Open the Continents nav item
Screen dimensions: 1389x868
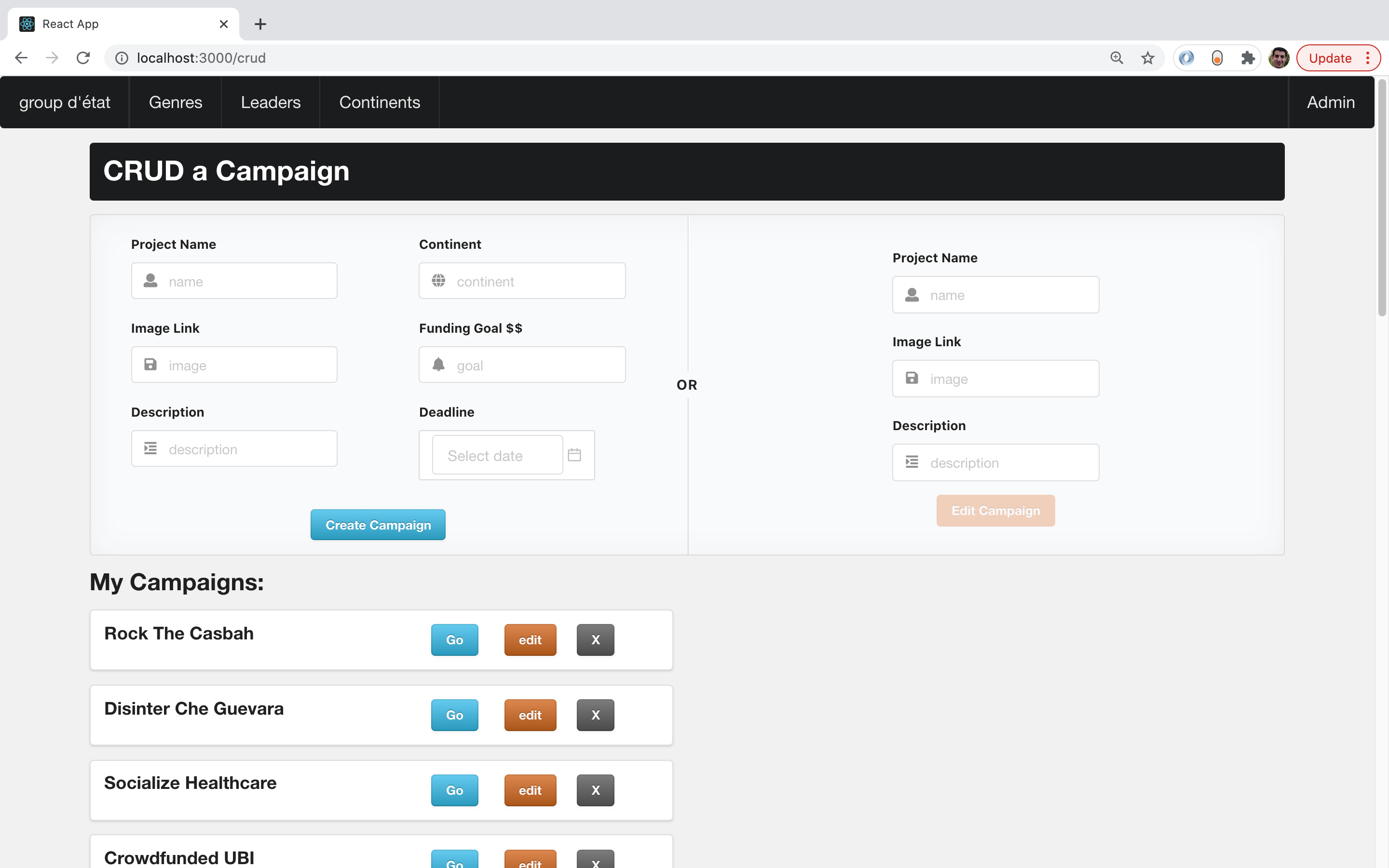pyautogui.click(x=380, y=102)
